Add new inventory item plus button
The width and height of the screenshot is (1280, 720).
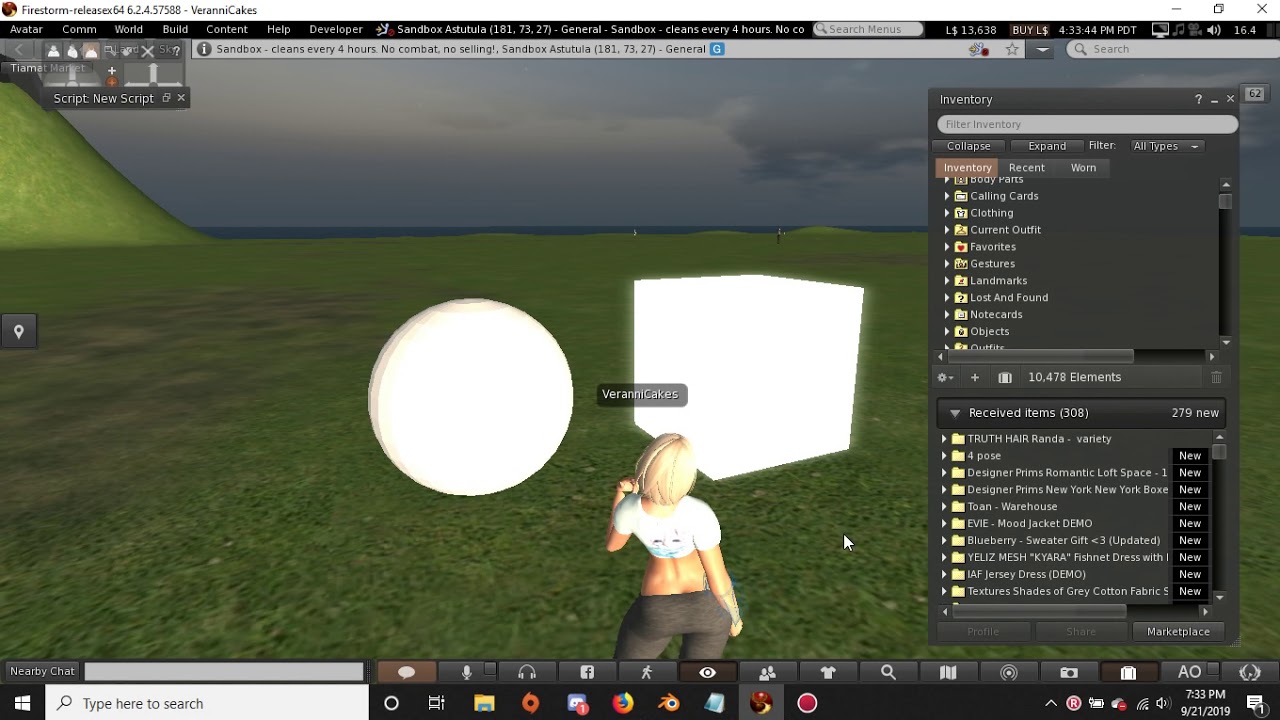coord(974,377)
